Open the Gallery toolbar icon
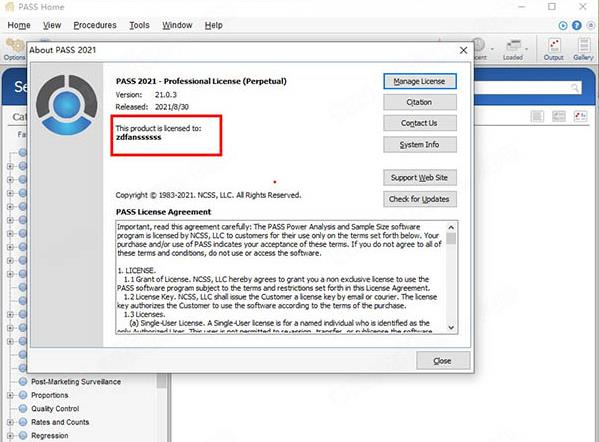Image resolution: width=599 pixels, height=442 pixels. click(583, 49)
